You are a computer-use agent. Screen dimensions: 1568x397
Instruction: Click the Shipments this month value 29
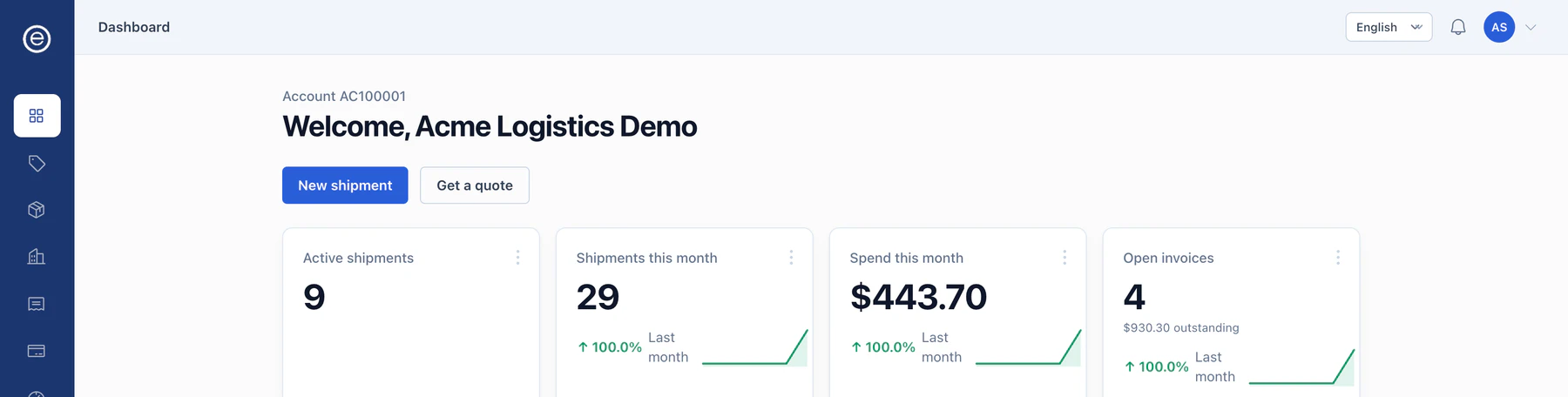[598, 297]
